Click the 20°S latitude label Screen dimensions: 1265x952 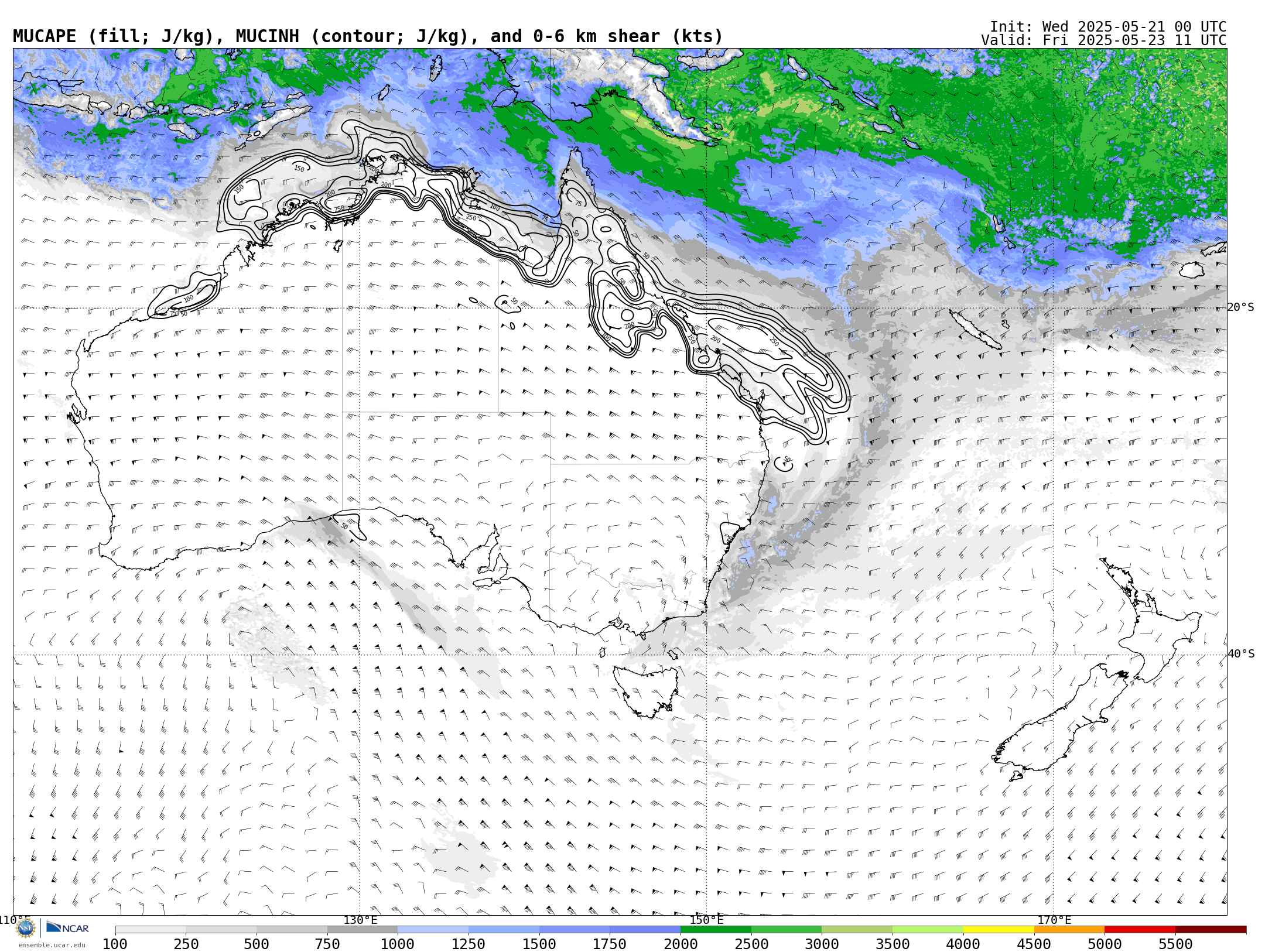pos(1241,307)
